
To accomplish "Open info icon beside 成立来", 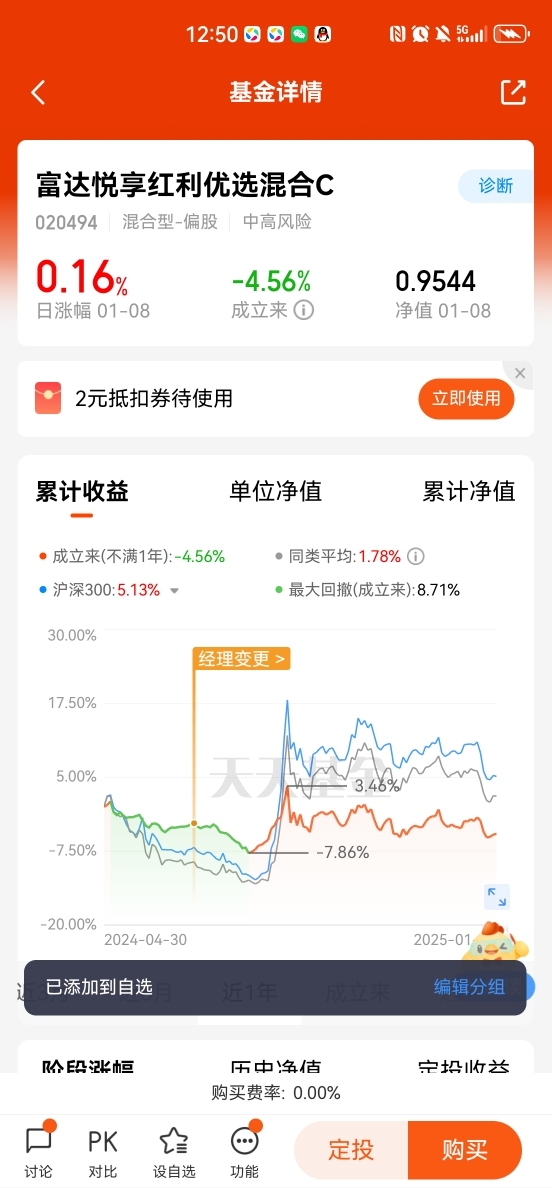I will point(304,310).
